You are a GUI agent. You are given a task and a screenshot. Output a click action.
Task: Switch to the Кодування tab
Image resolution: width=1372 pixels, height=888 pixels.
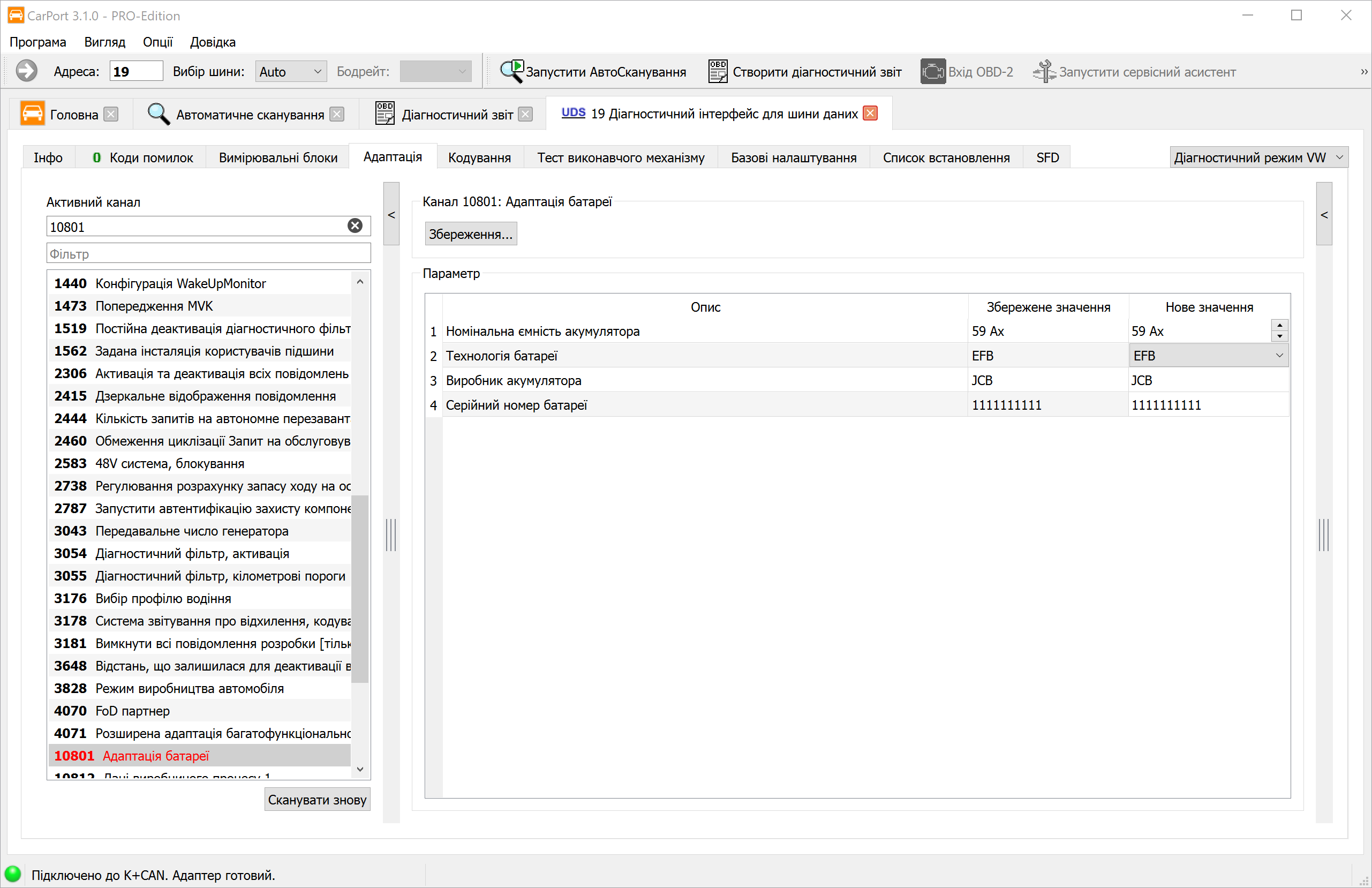[x=479, y=158]
